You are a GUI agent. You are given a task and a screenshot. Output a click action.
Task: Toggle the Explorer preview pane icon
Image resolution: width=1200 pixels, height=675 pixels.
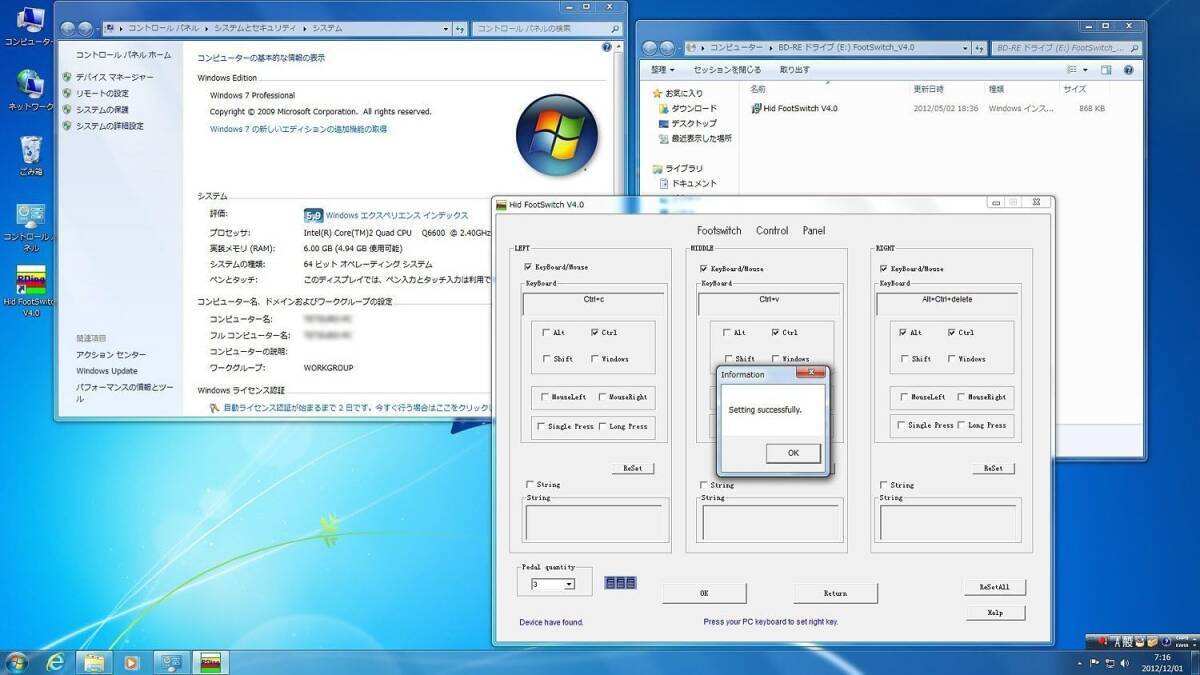pos(1106,70)
